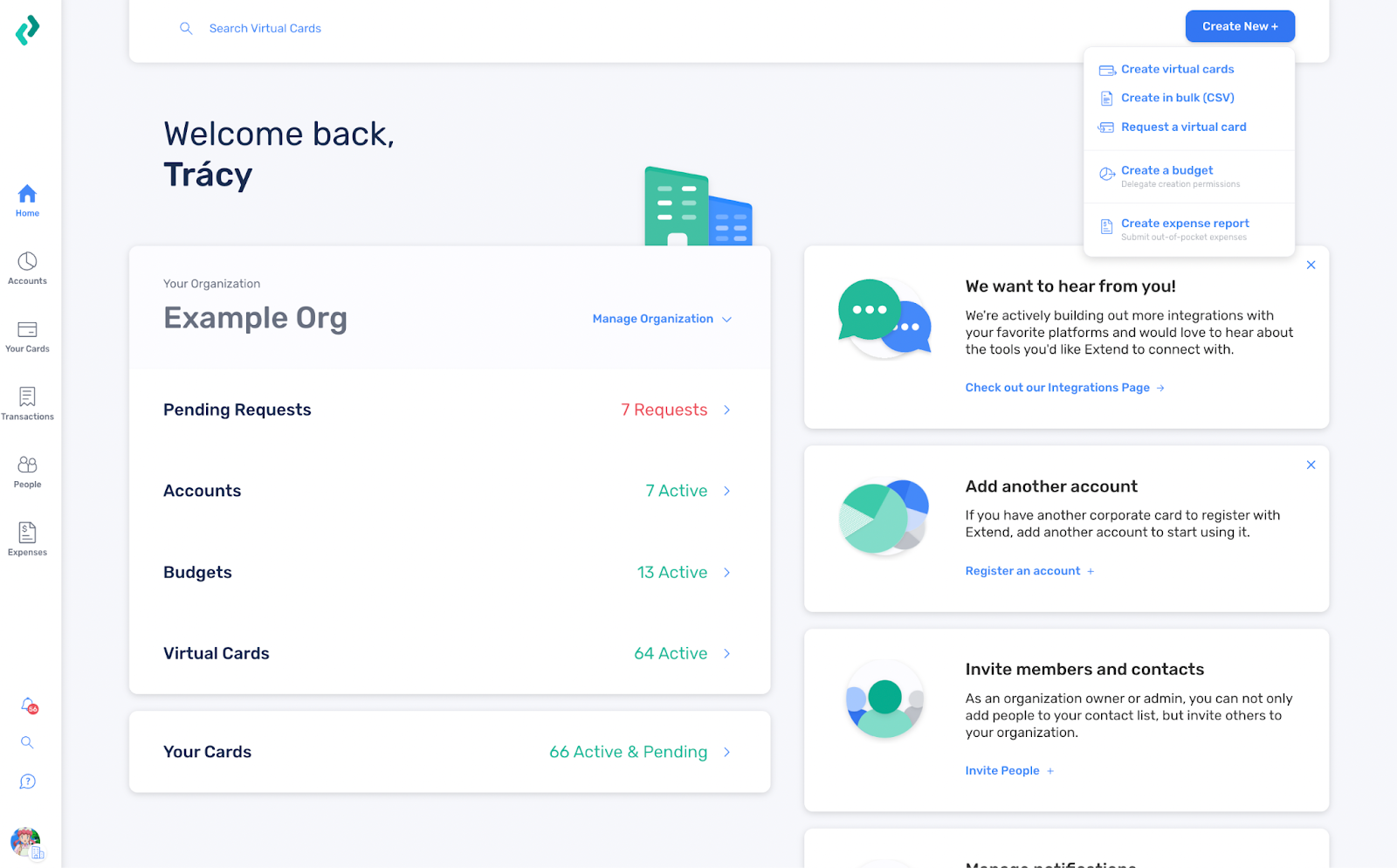Focus the Search Virtual Cards field

point(265,28)
